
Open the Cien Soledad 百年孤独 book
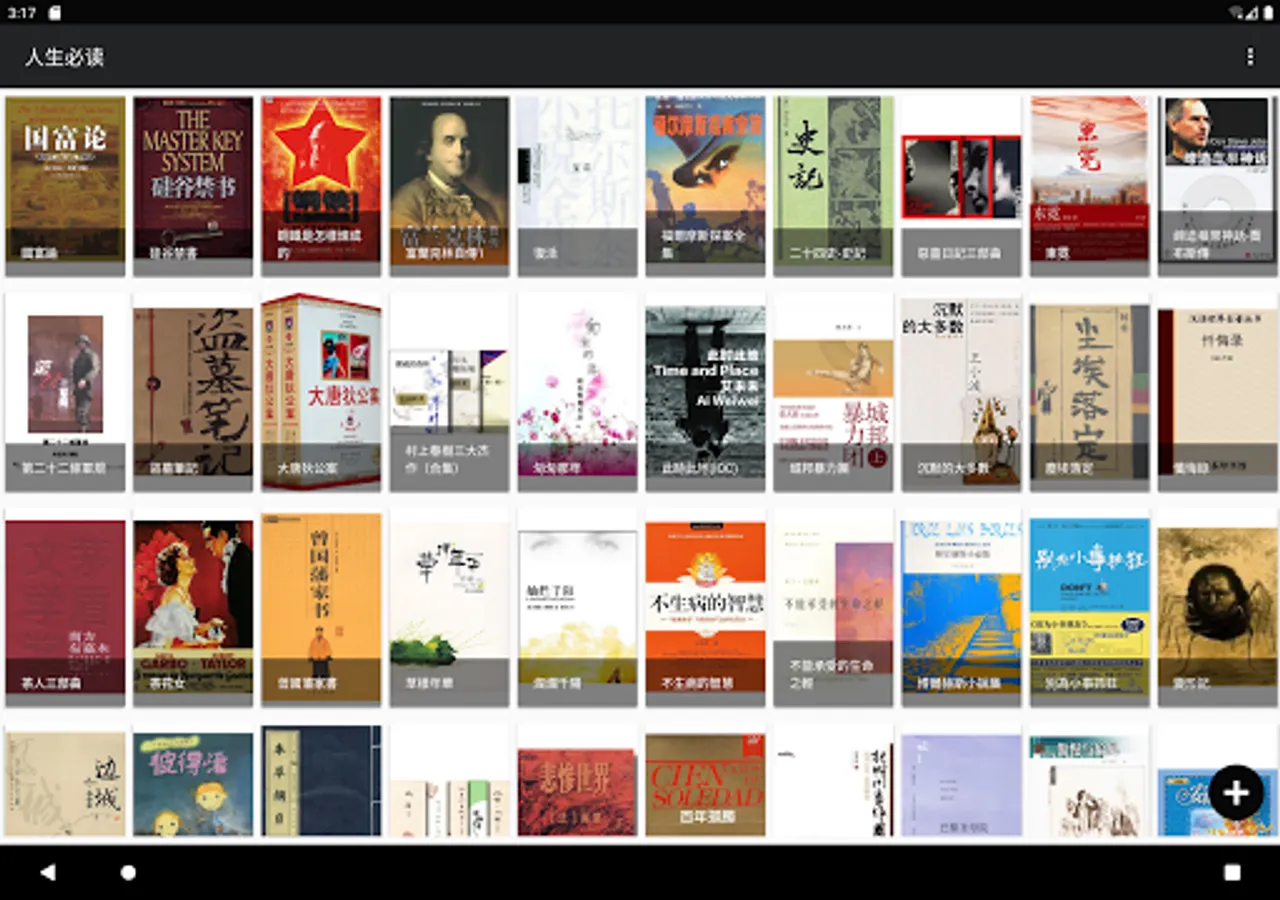705,783
